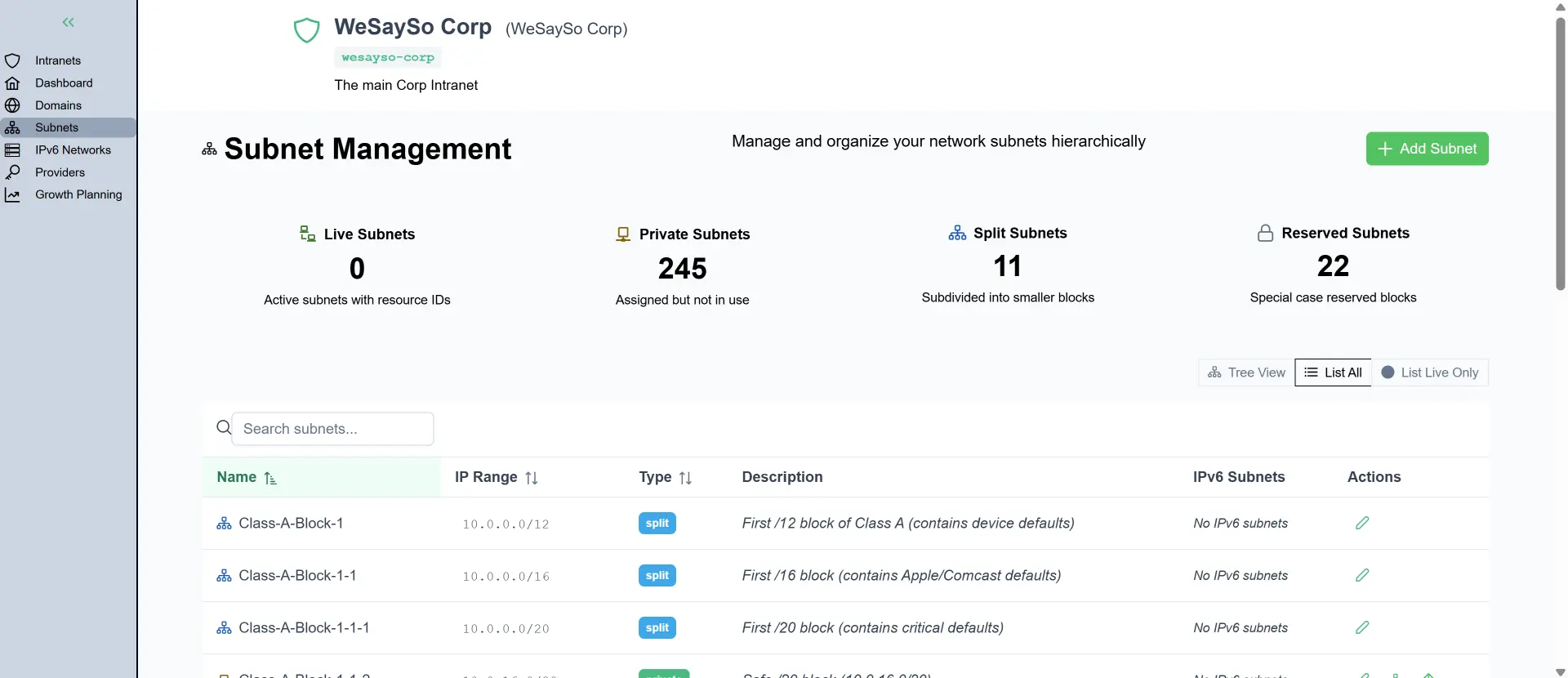Open Intranets from the sidebar
1568x678 pixels.
pos(57,60)
